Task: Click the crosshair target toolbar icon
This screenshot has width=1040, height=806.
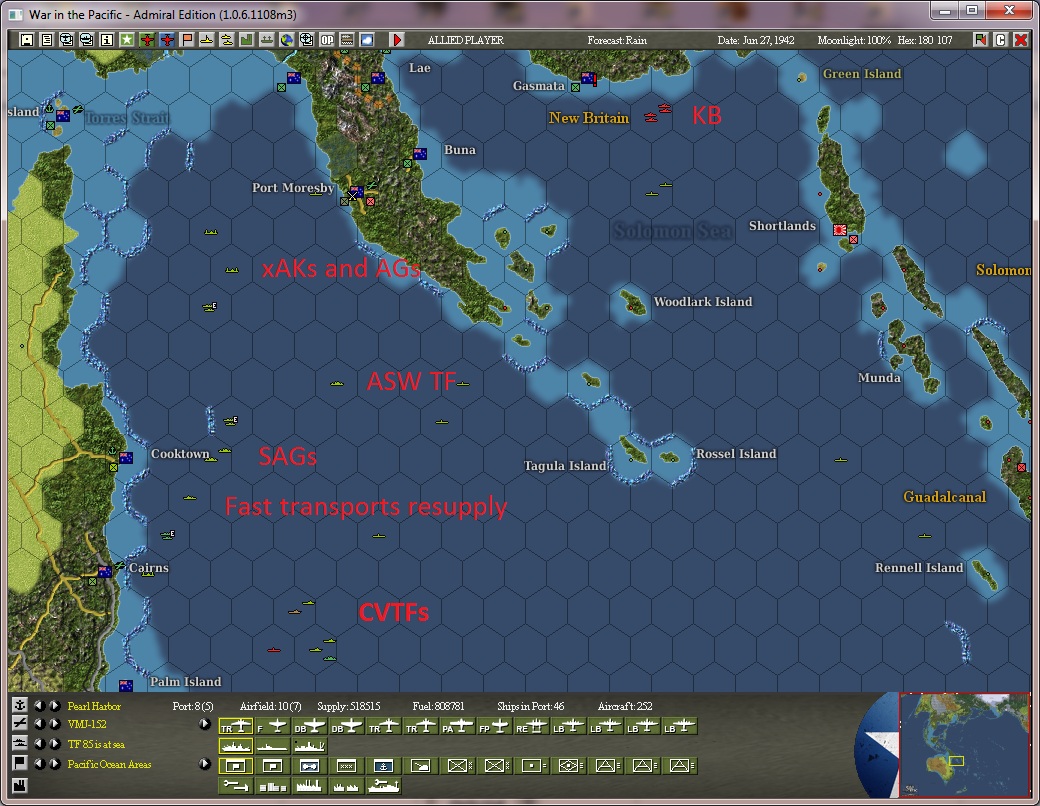Action: pos(306,40)
